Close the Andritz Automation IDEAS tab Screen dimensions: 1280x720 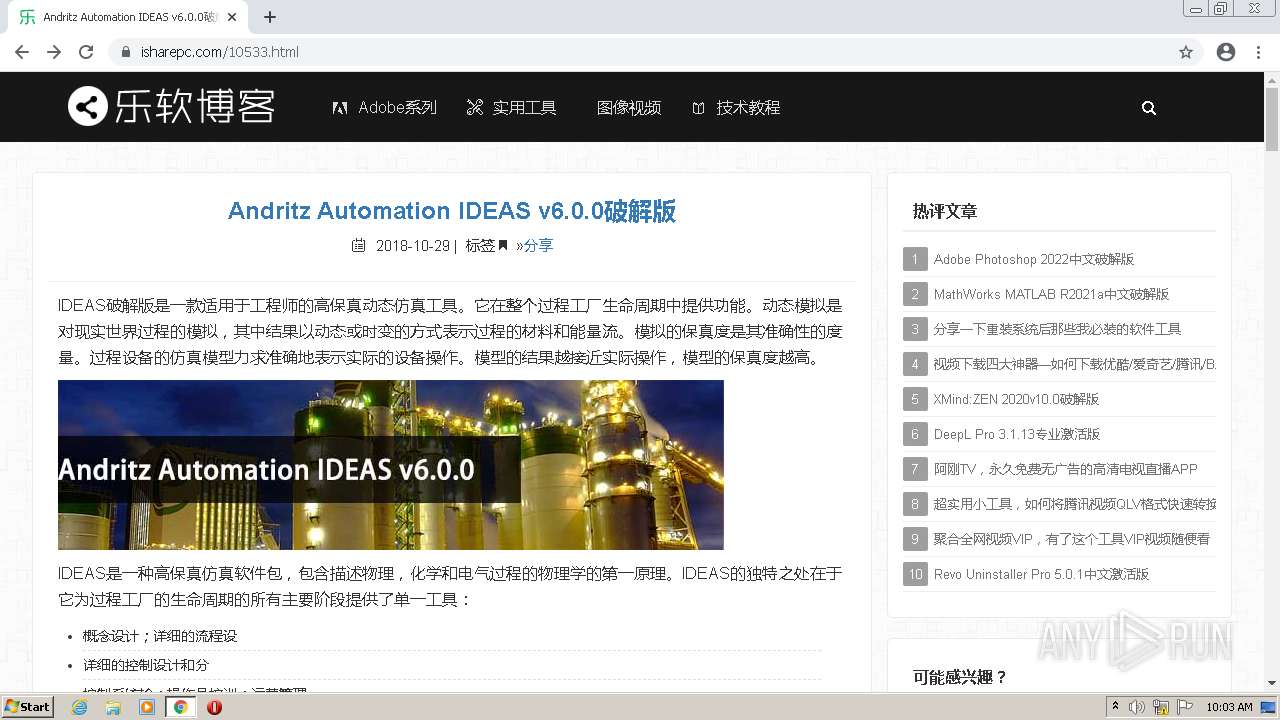pos(233,17)
